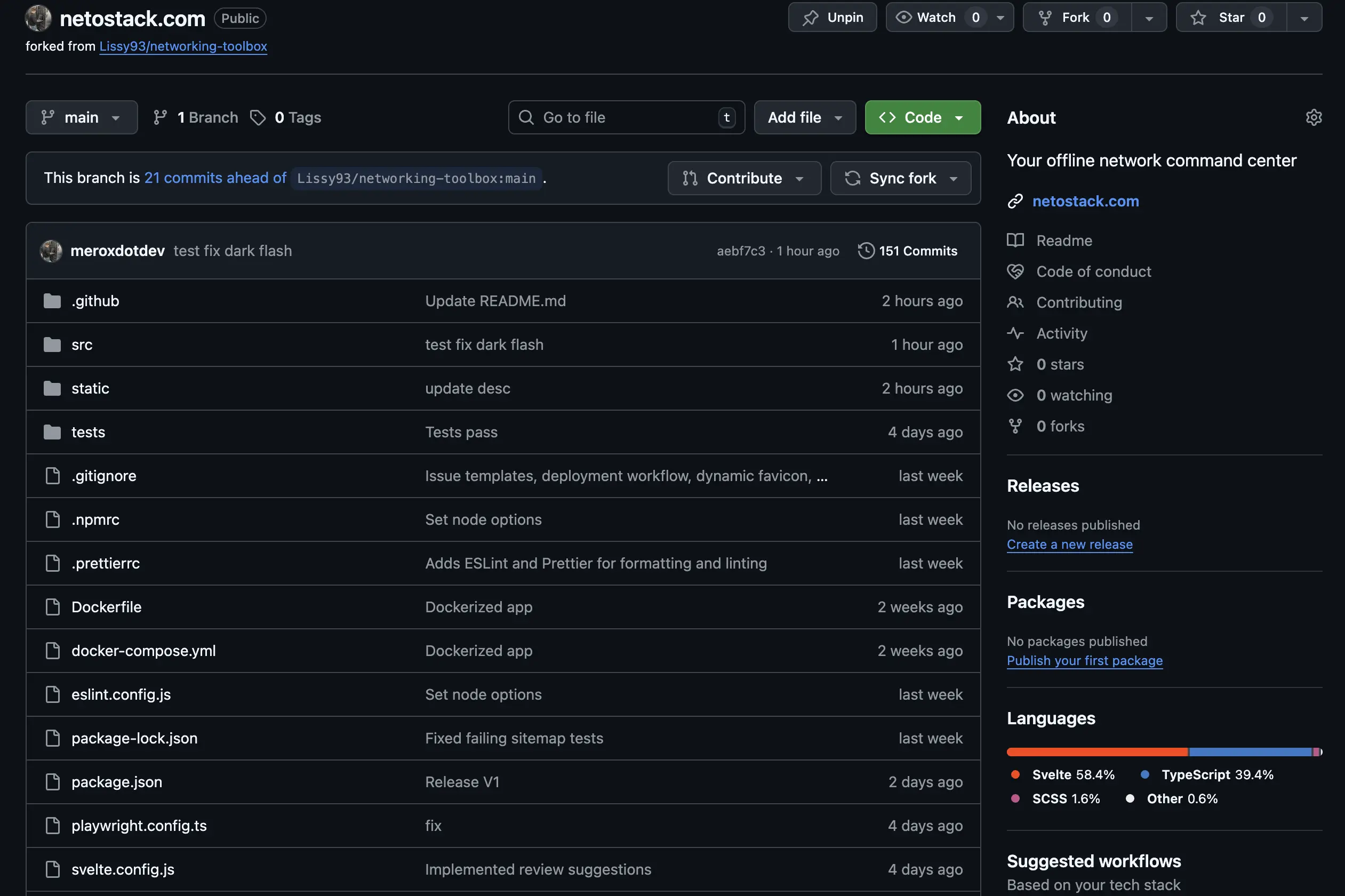The height and width of the screenshot is (896, 1345).
Task: Unpin the repository
Action: click(x=832, y=17)
